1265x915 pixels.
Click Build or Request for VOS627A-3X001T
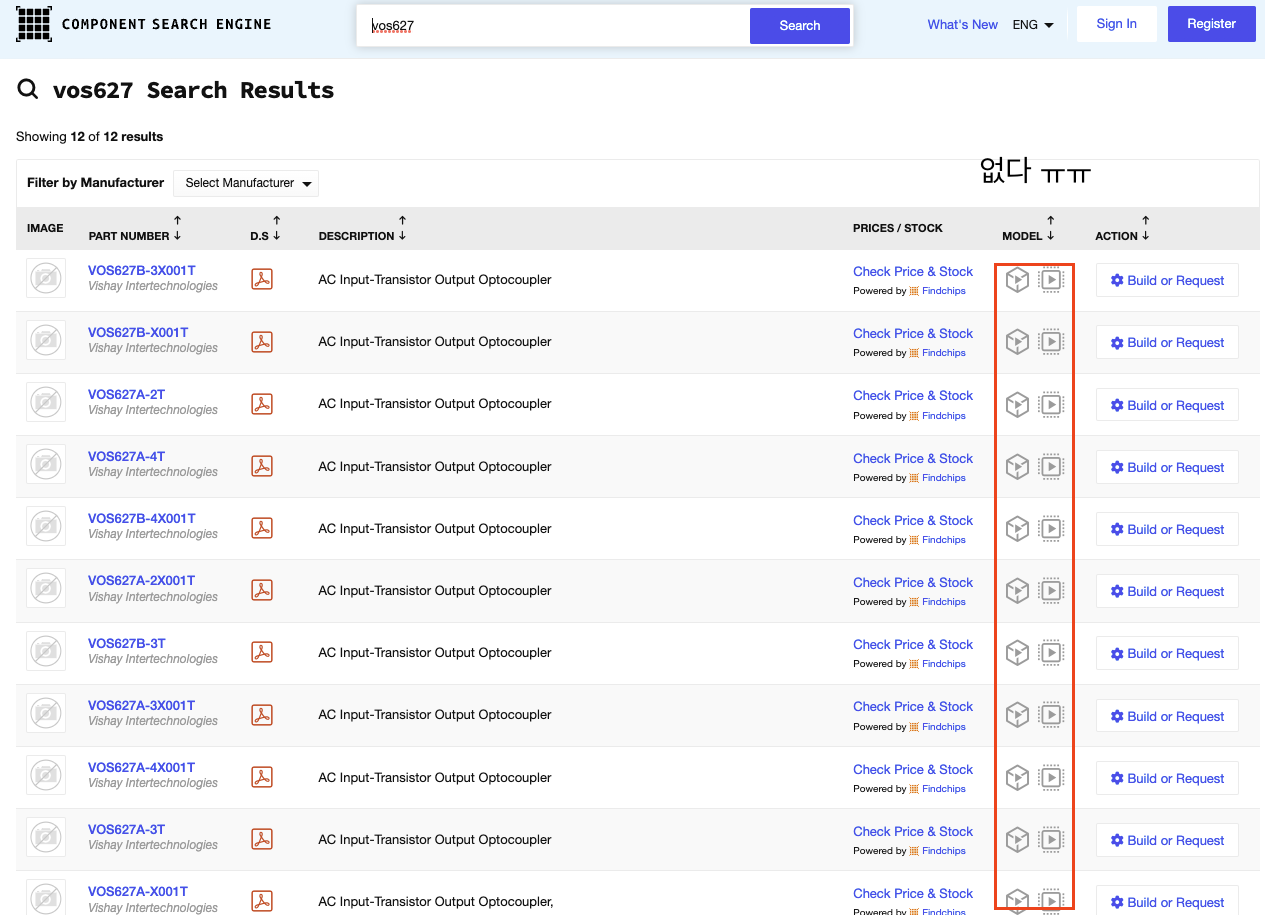(1167, 716)
